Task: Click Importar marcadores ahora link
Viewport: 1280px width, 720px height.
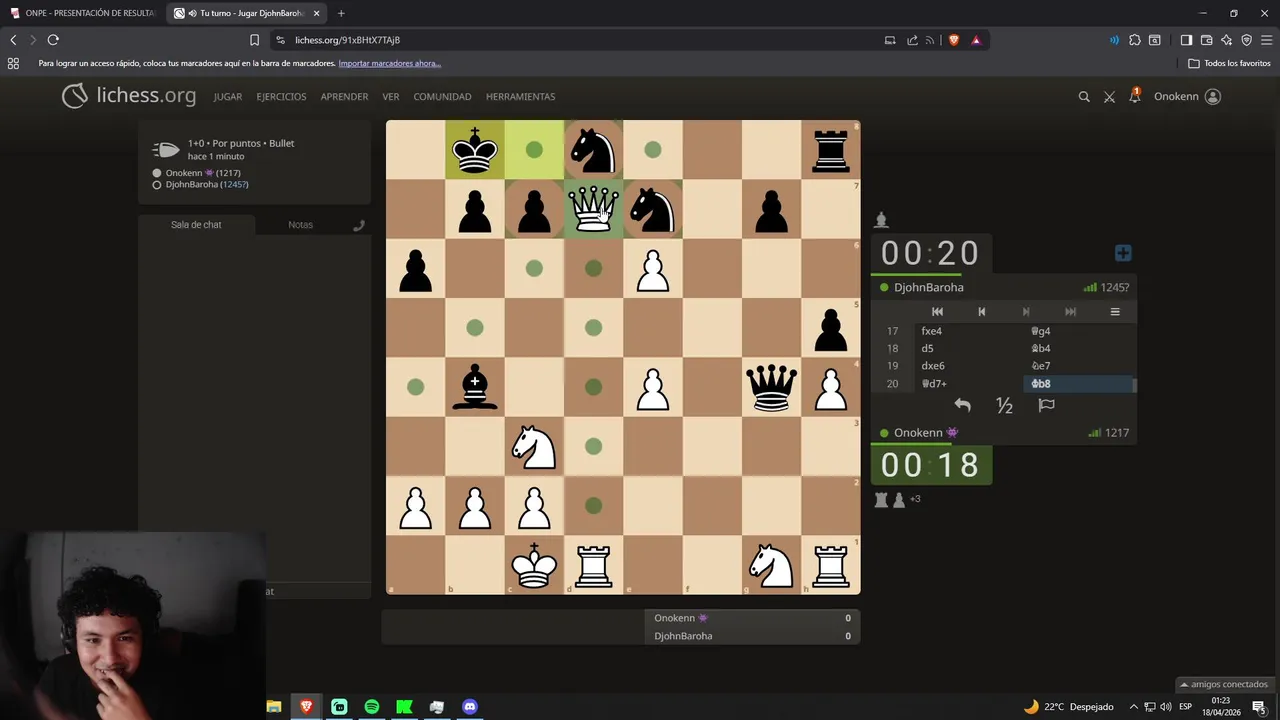Action: tap(390, 63)
